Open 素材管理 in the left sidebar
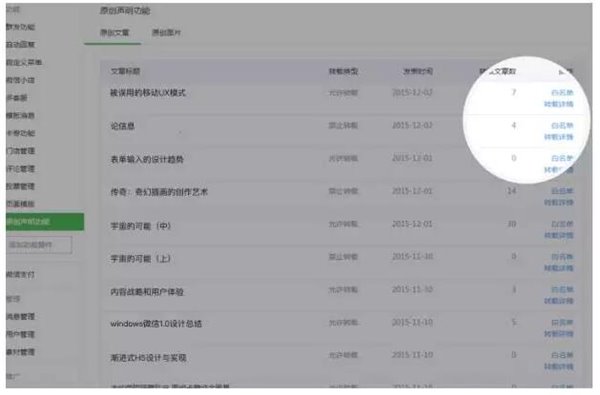The width and height of the screenshot is (600, 395). (20, 352)
